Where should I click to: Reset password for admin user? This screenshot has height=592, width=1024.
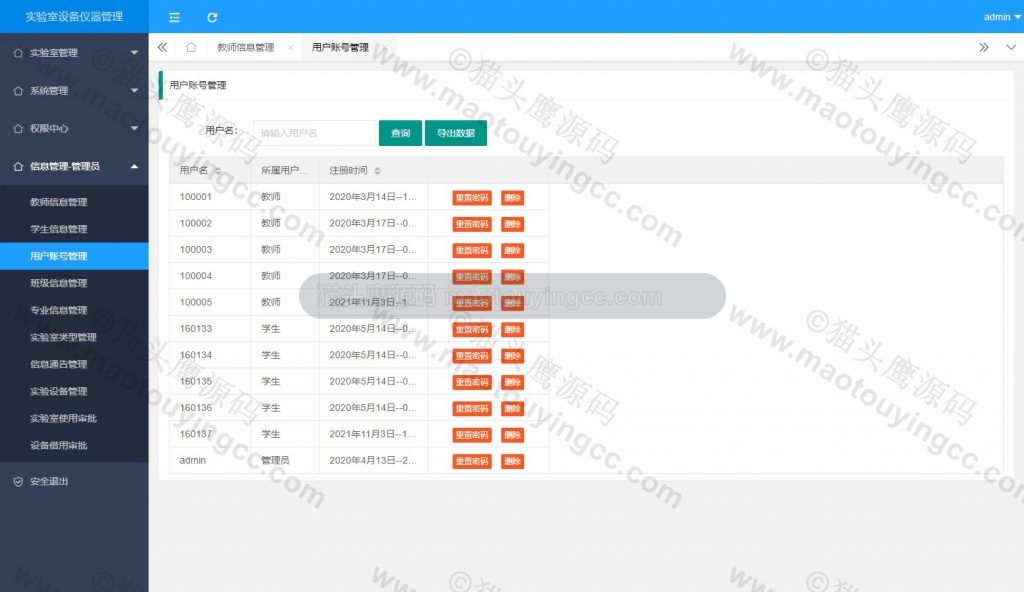click(x=472, y=461)
